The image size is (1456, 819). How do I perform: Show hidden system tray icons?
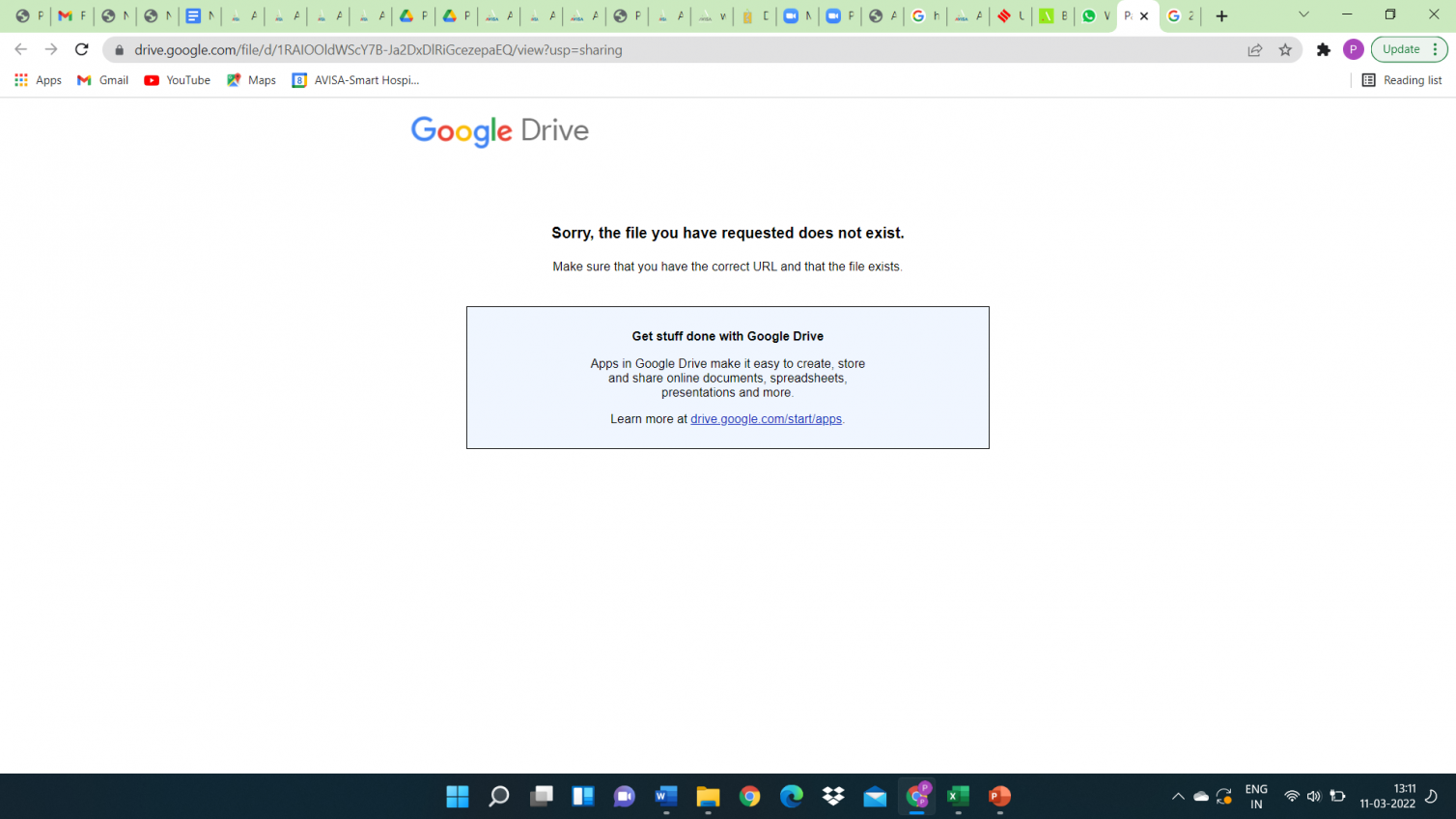tap(1178, 797)
